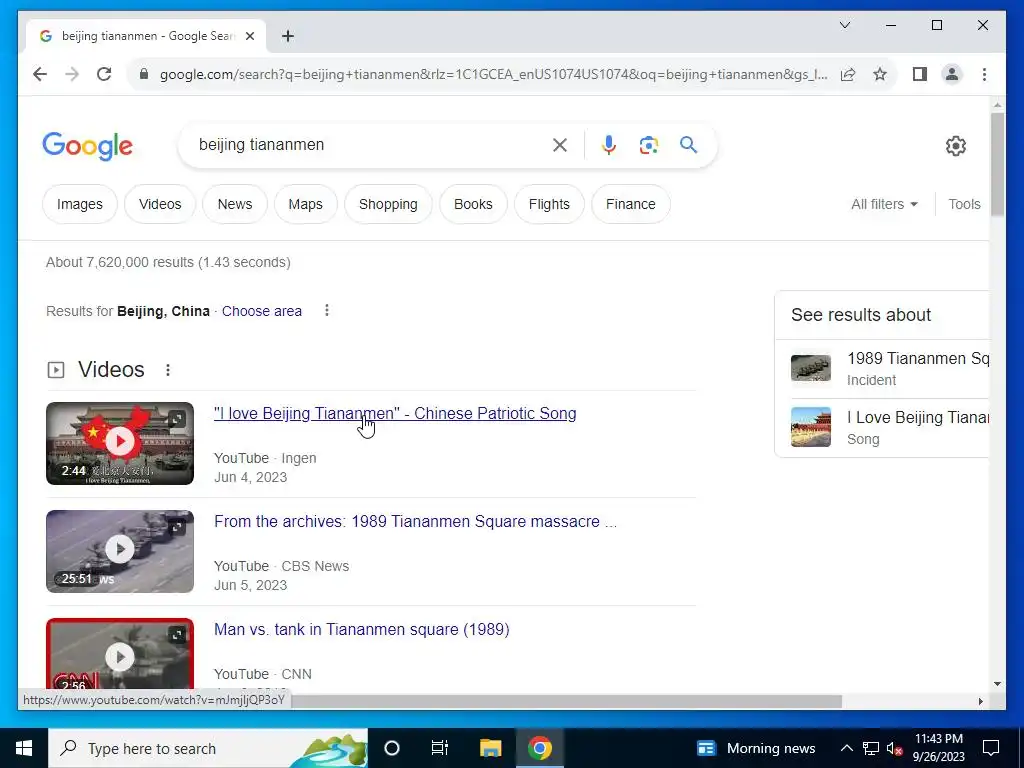Image resolution: width=1024 pixels, height=768 pixels.
Task: Switch to the Flights filter
Action: click(549, 204)
